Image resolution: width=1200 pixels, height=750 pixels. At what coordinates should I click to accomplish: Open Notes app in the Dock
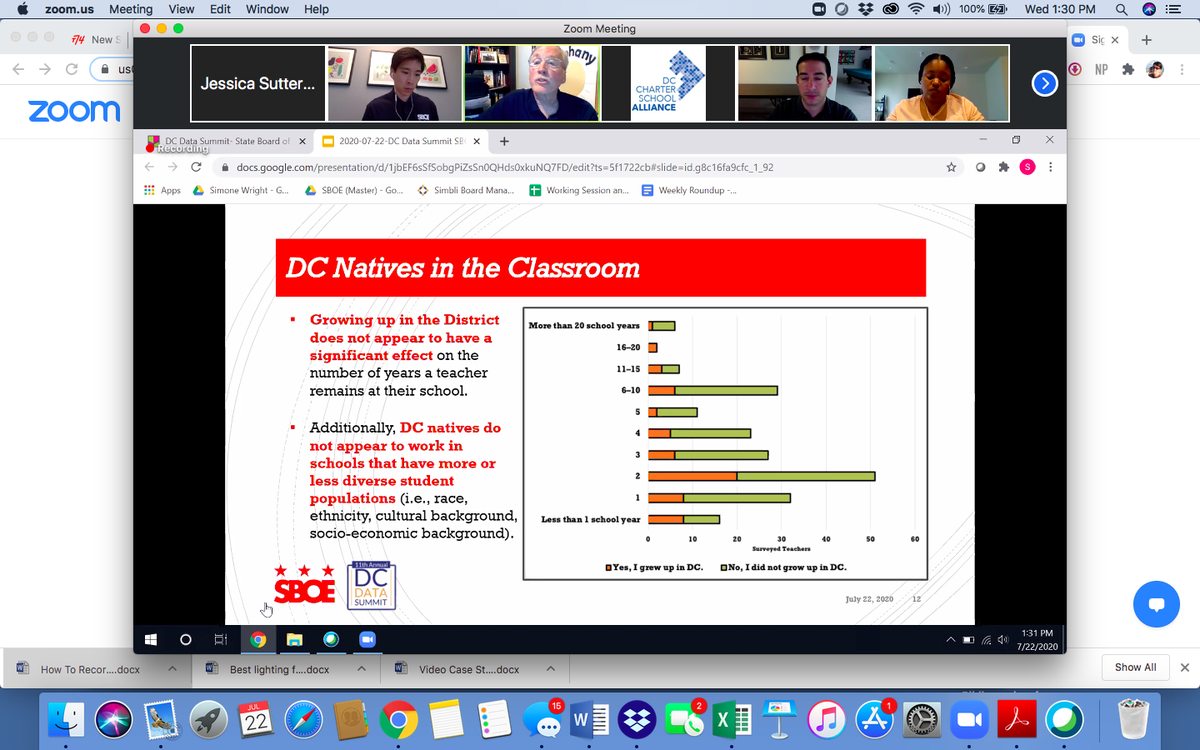click(445, 719)
